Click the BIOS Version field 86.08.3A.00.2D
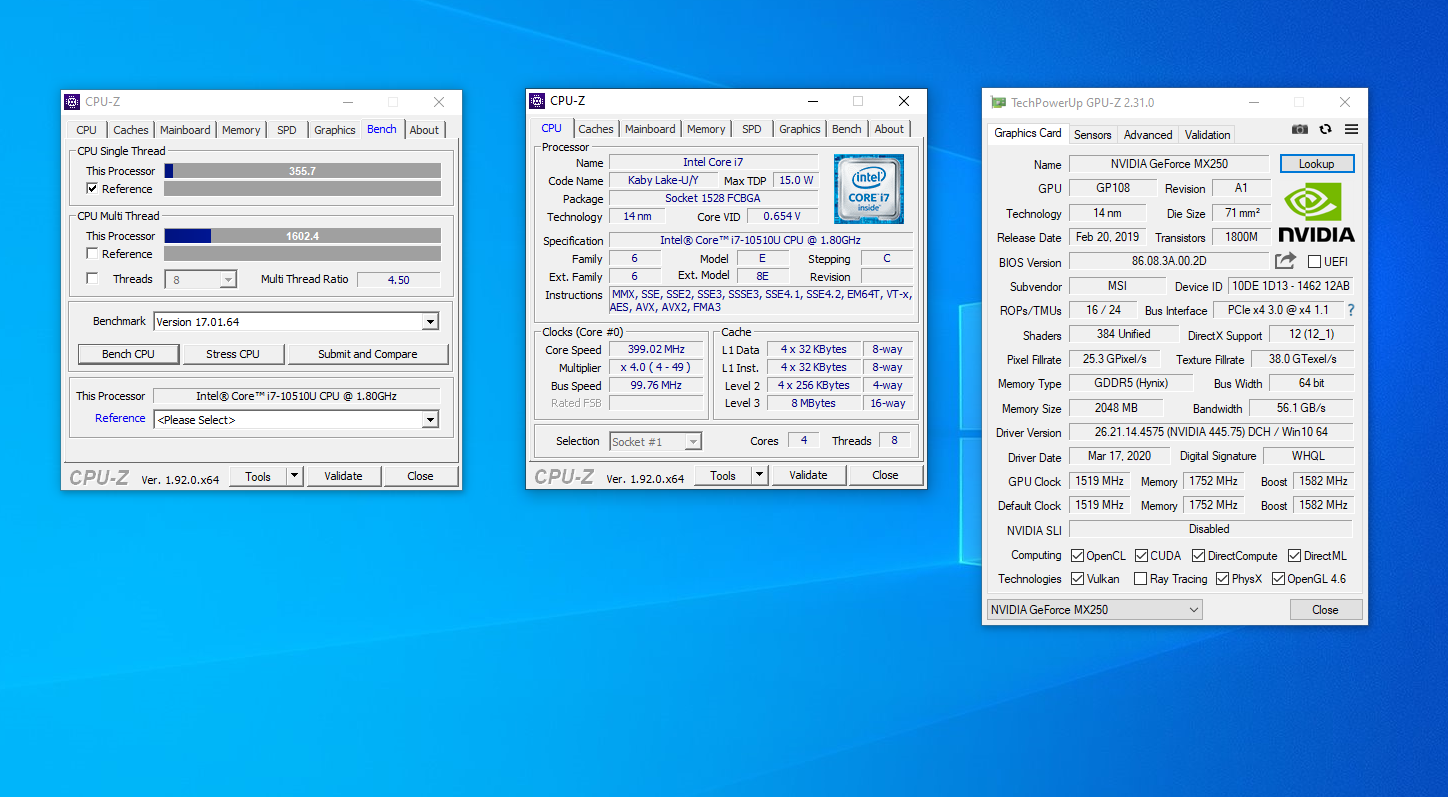 (x=1169, y=261)
